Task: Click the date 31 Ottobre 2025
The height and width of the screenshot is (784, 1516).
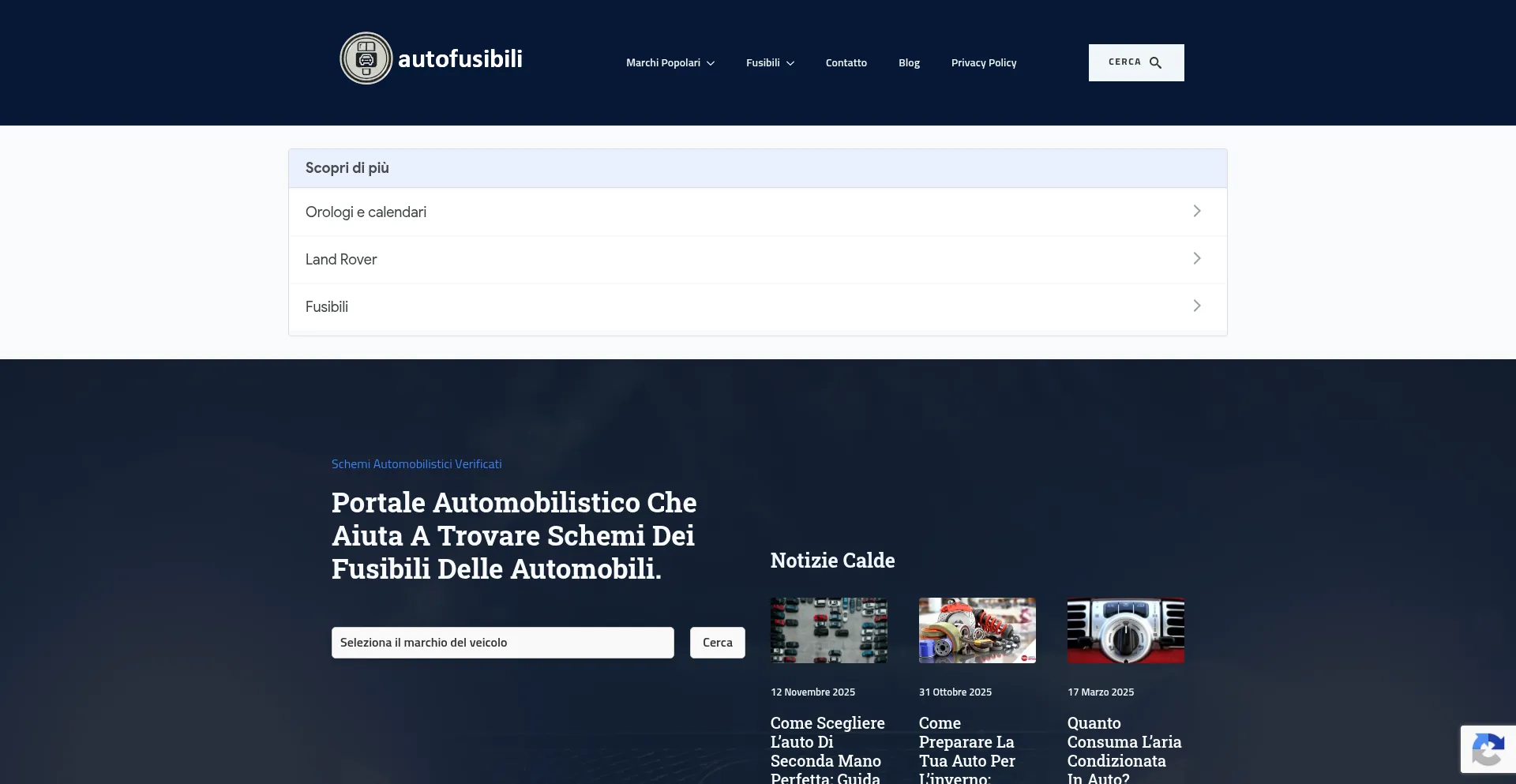Action: (x=955, y=692)
